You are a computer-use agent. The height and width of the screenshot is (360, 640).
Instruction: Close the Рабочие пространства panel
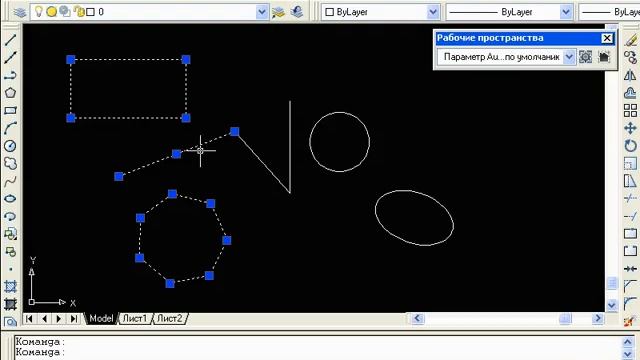[607, 38]
